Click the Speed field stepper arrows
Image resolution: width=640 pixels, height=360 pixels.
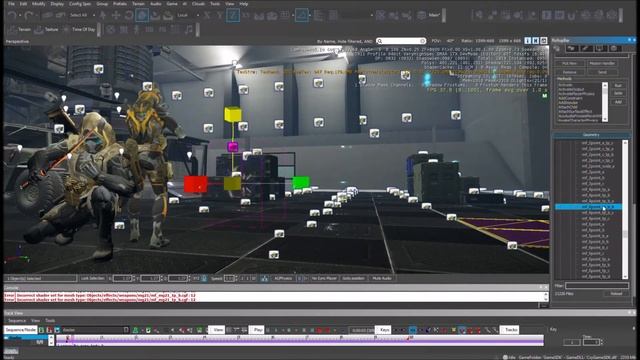point(236,278)
